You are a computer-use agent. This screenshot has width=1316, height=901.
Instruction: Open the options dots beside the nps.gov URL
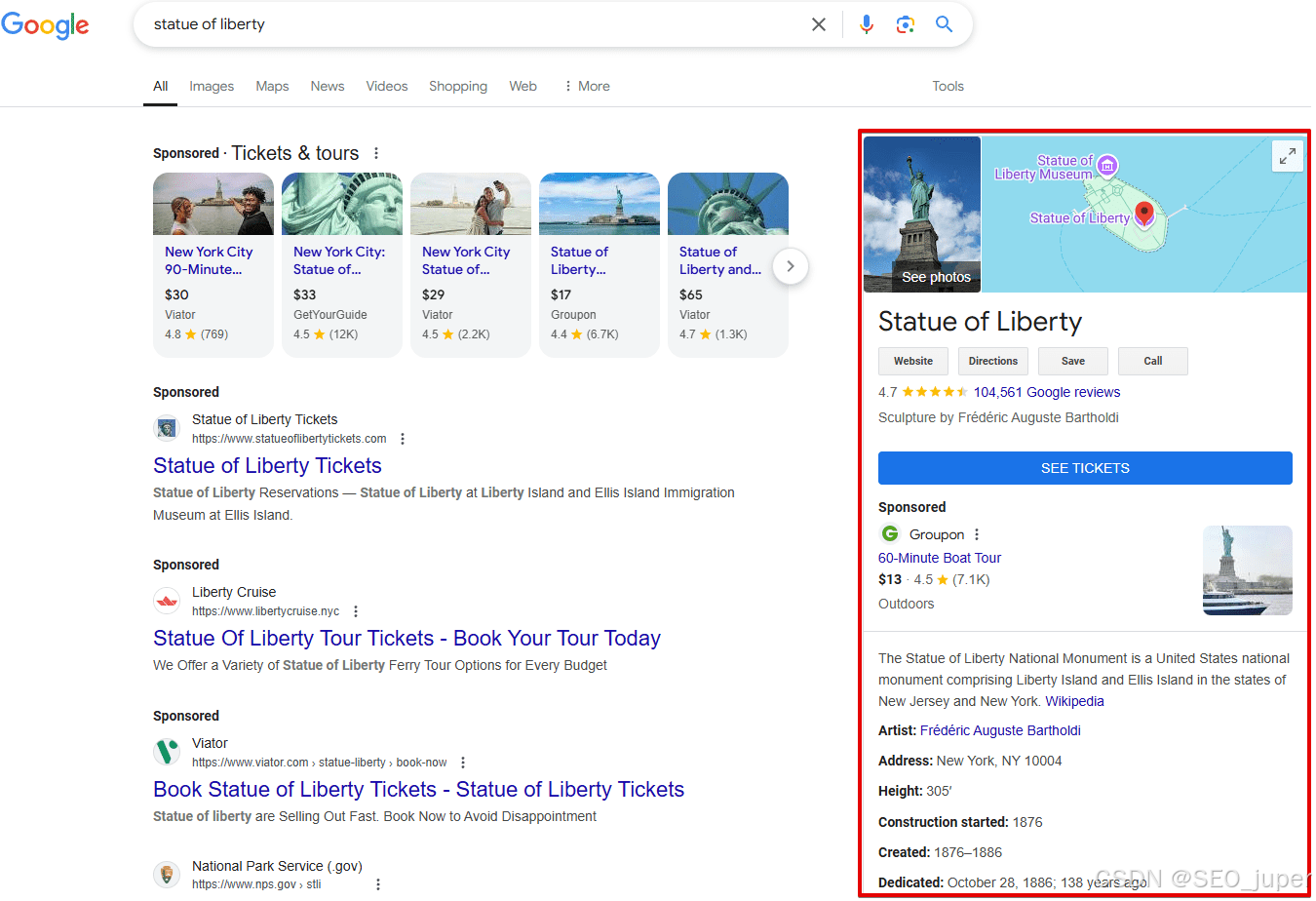(x=378, y=884)
